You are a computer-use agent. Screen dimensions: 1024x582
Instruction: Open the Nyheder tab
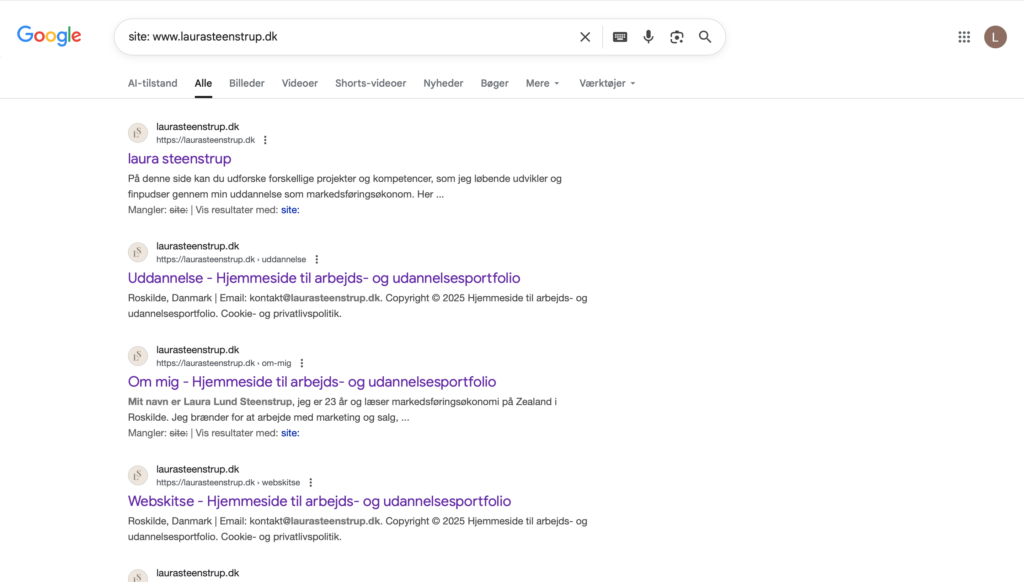point(443,83)
